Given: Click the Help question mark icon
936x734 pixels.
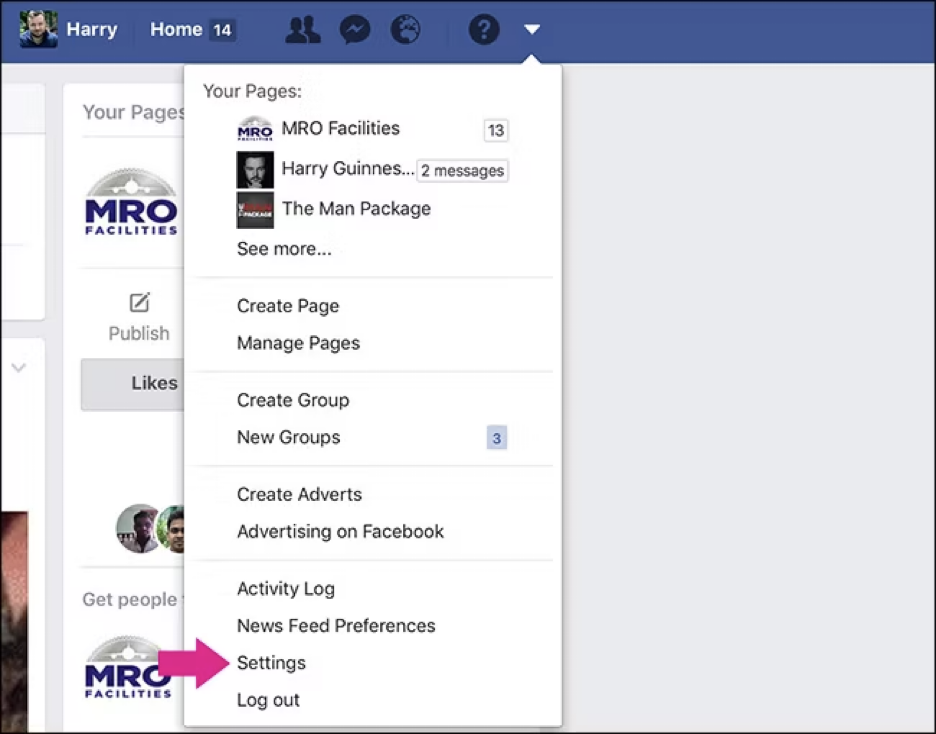Looking at the screenshot, I should [x=484, y=30].
